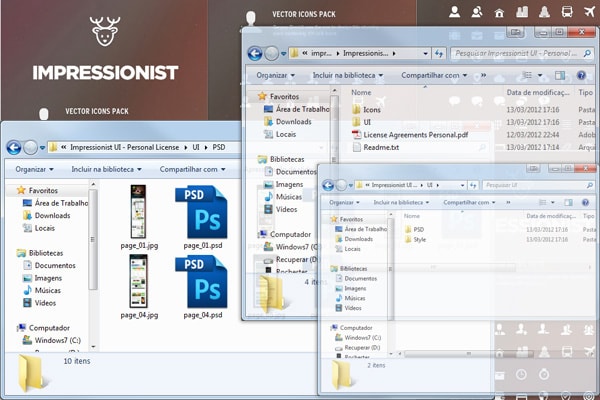Click the home icon in top bar
600x400 pixels.
coord(499,13)
